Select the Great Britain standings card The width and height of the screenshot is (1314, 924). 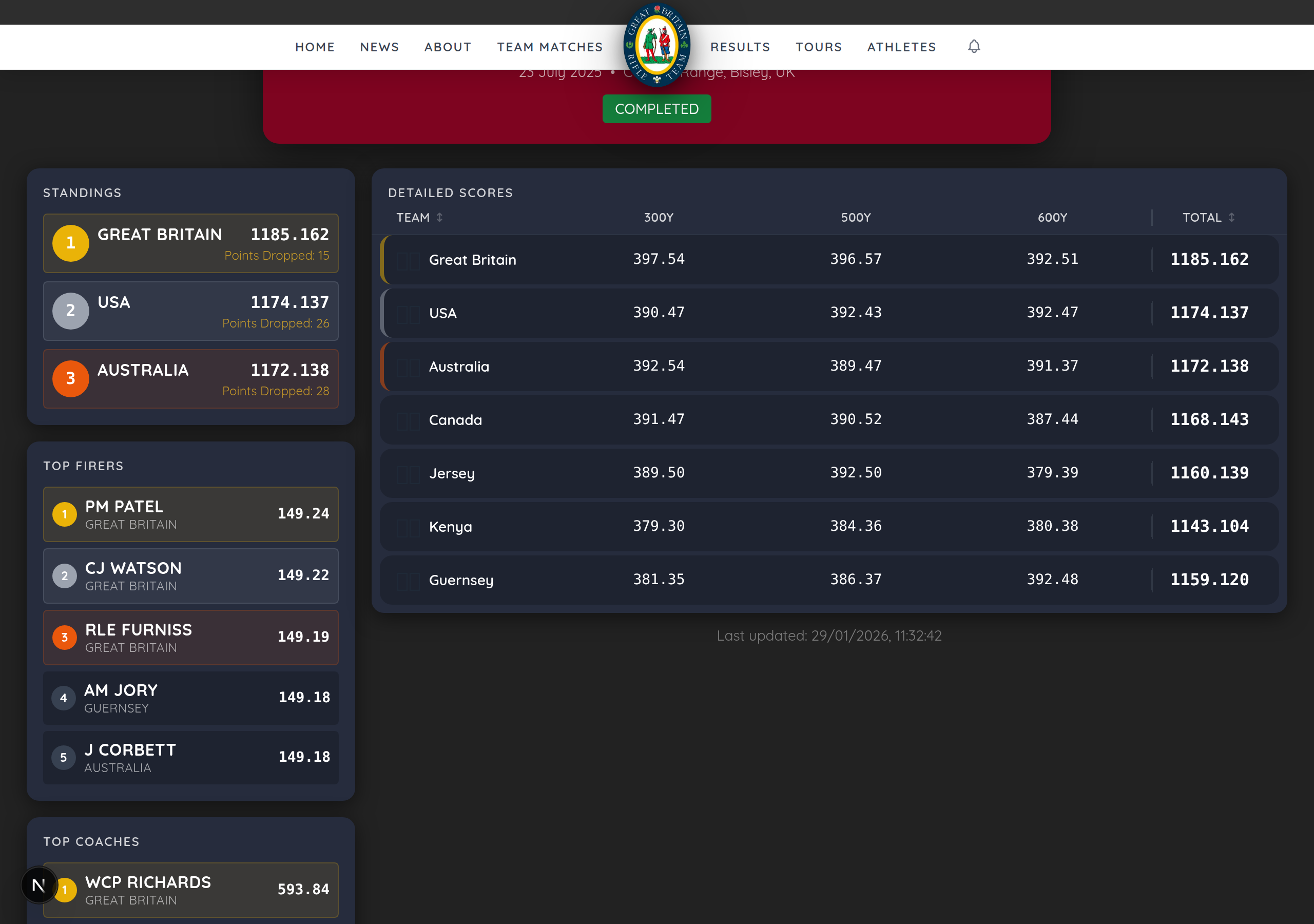click(190, 243)
